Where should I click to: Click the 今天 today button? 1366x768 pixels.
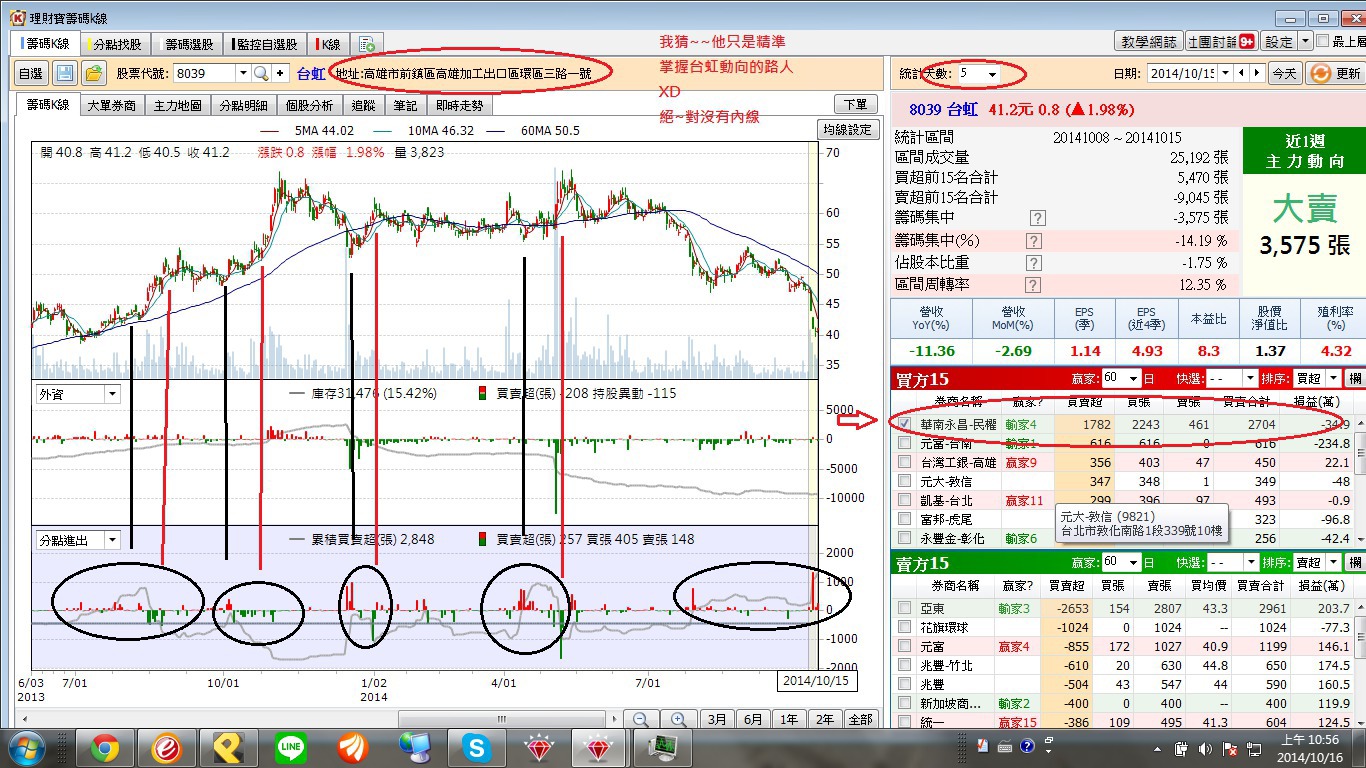tap(1284, 73)
